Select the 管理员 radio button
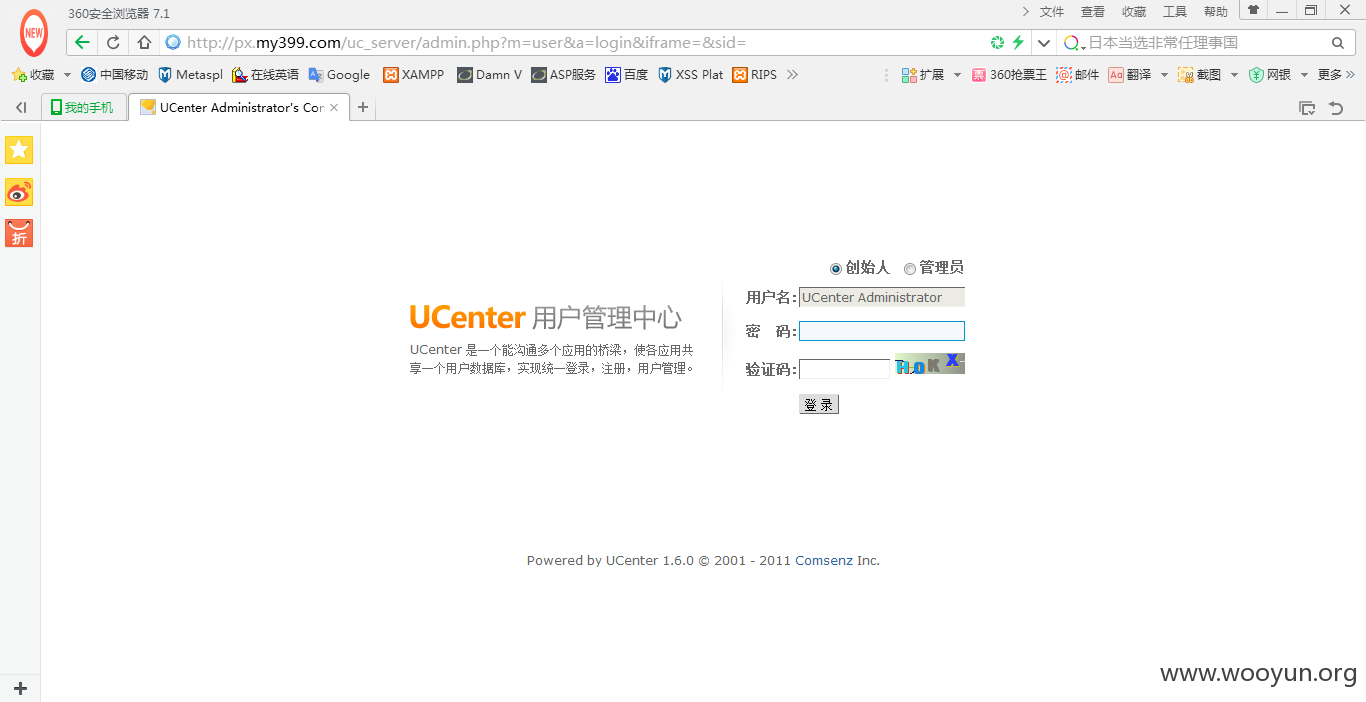 [910, 268]
